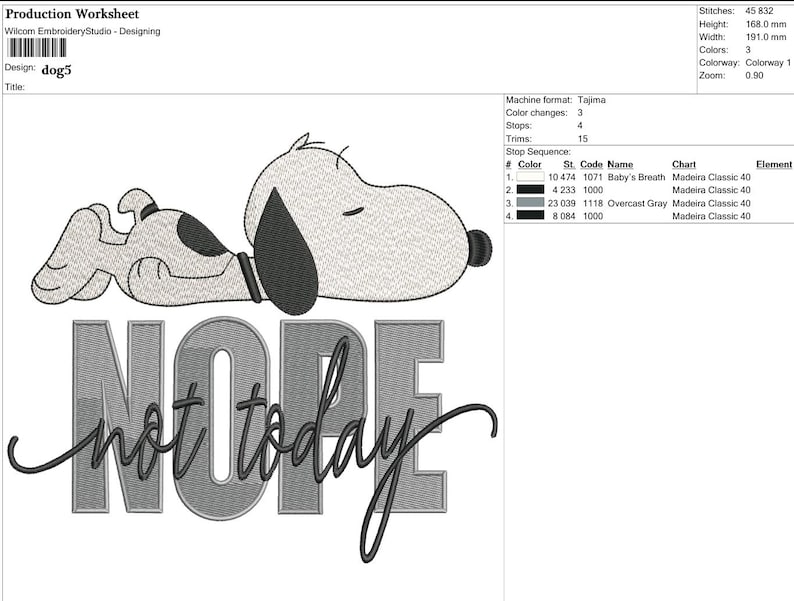Click the stitch count '8 084'
Screen dimensions: 794x601
click(x=564, y=216)
